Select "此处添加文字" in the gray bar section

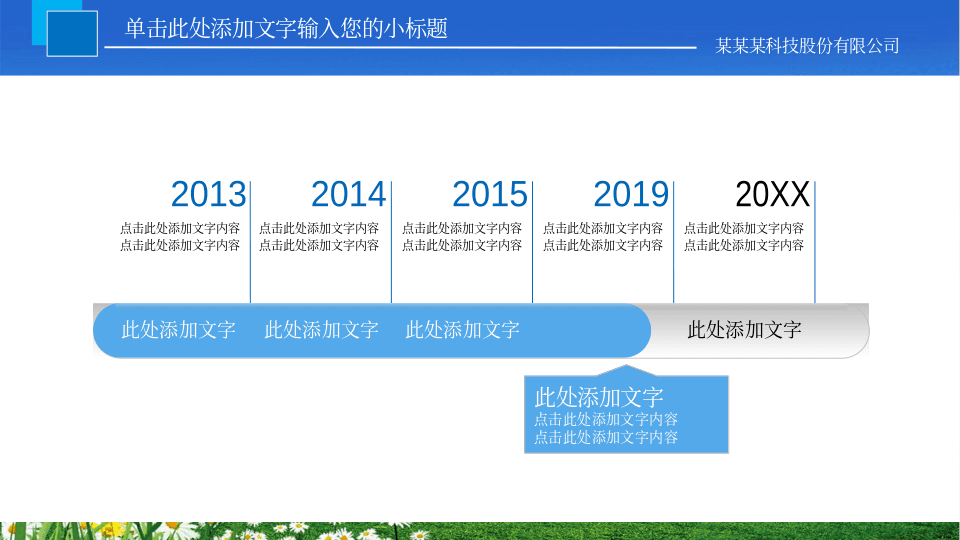[x=744, y=330]
